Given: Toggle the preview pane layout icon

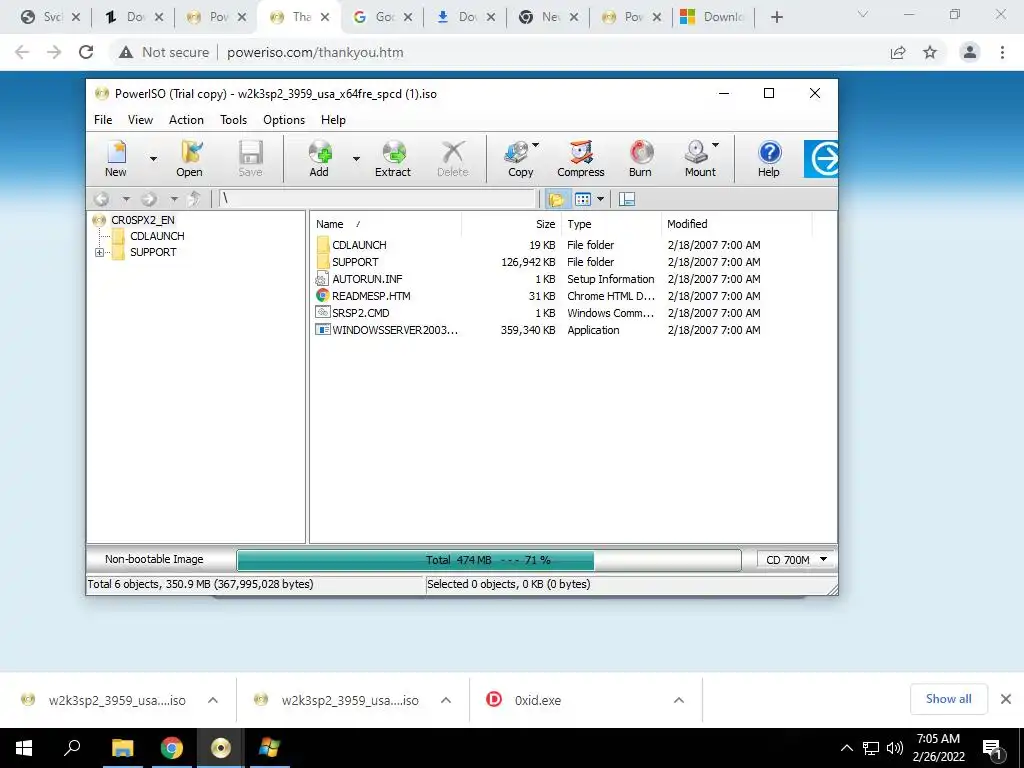Looking at the screenshot, I should pyautogui.click(x=627, y=199).
